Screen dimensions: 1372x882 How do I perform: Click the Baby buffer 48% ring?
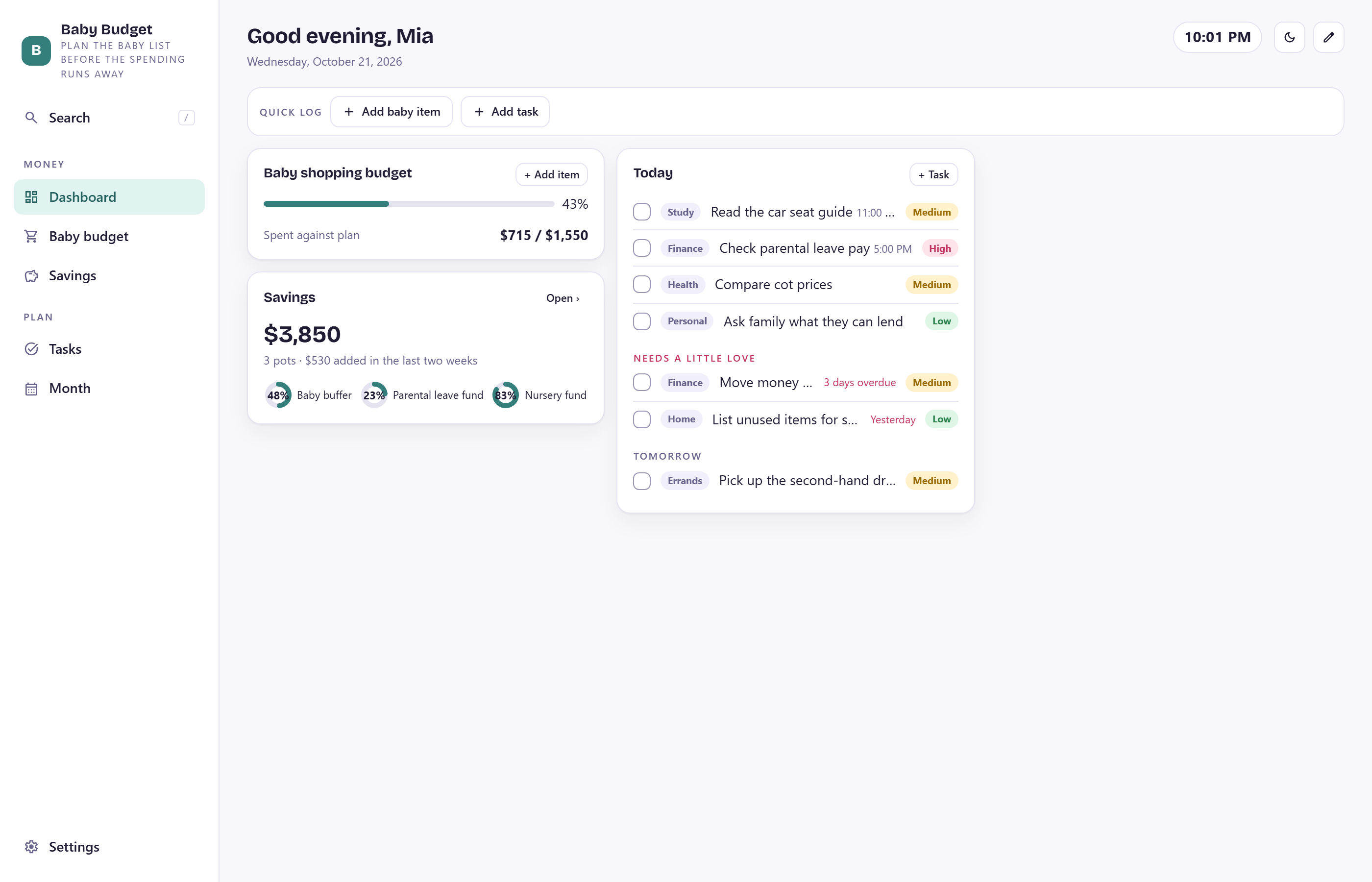tap(278, 395)
